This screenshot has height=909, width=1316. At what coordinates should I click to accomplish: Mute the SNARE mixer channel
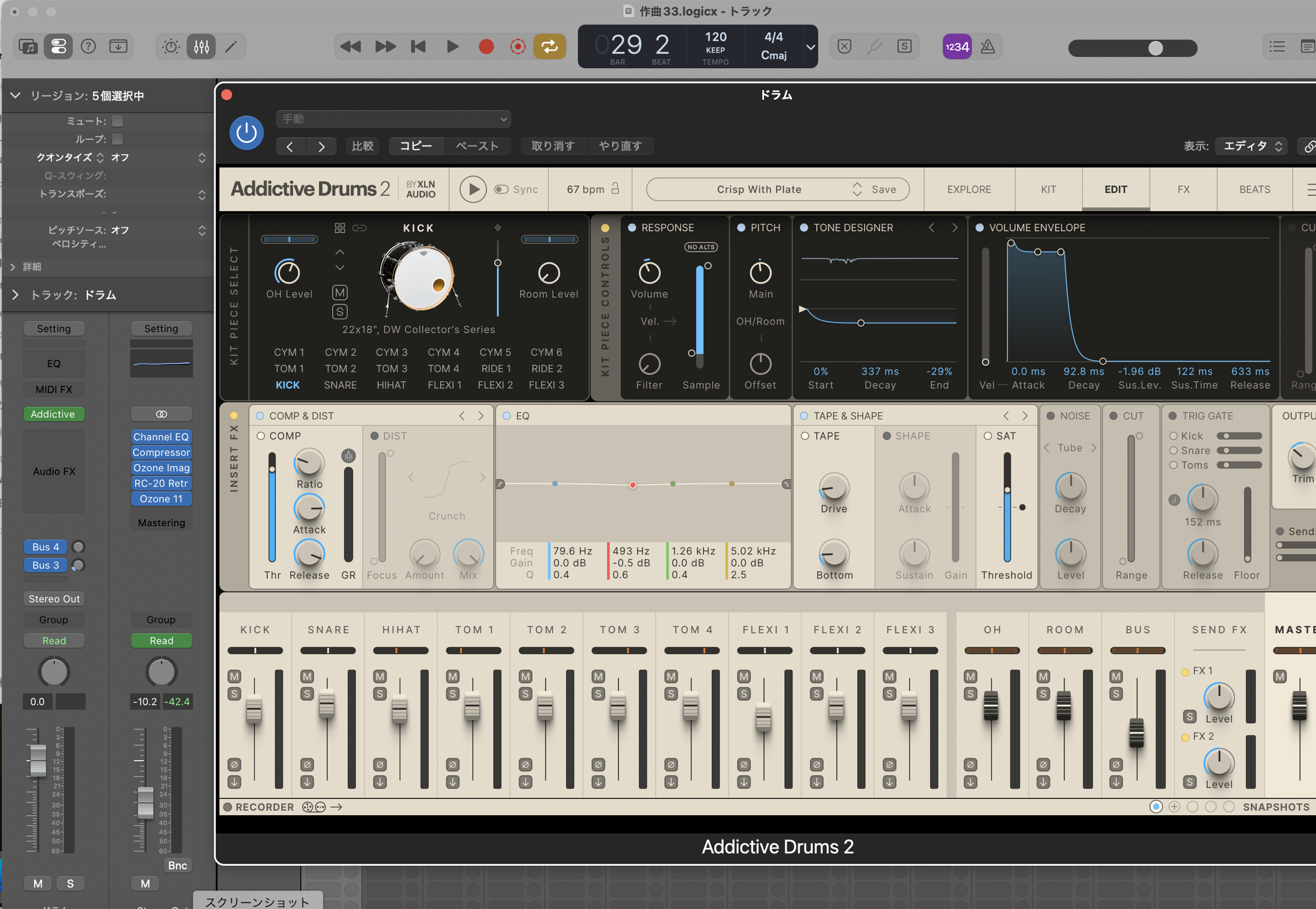[307, 676]
